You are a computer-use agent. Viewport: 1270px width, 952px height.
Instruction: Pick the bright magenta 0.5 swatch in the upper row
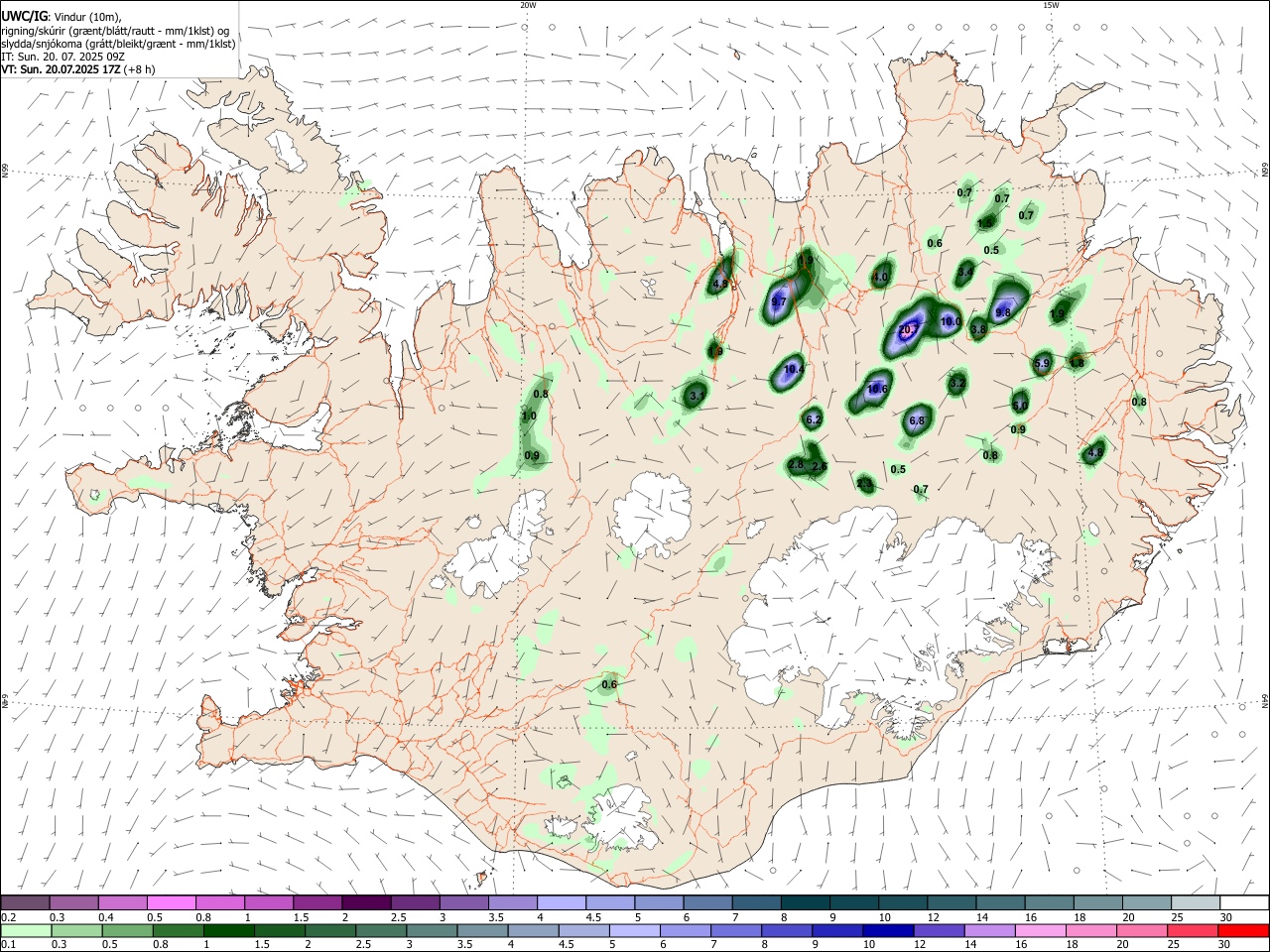(x=171, y=902)
